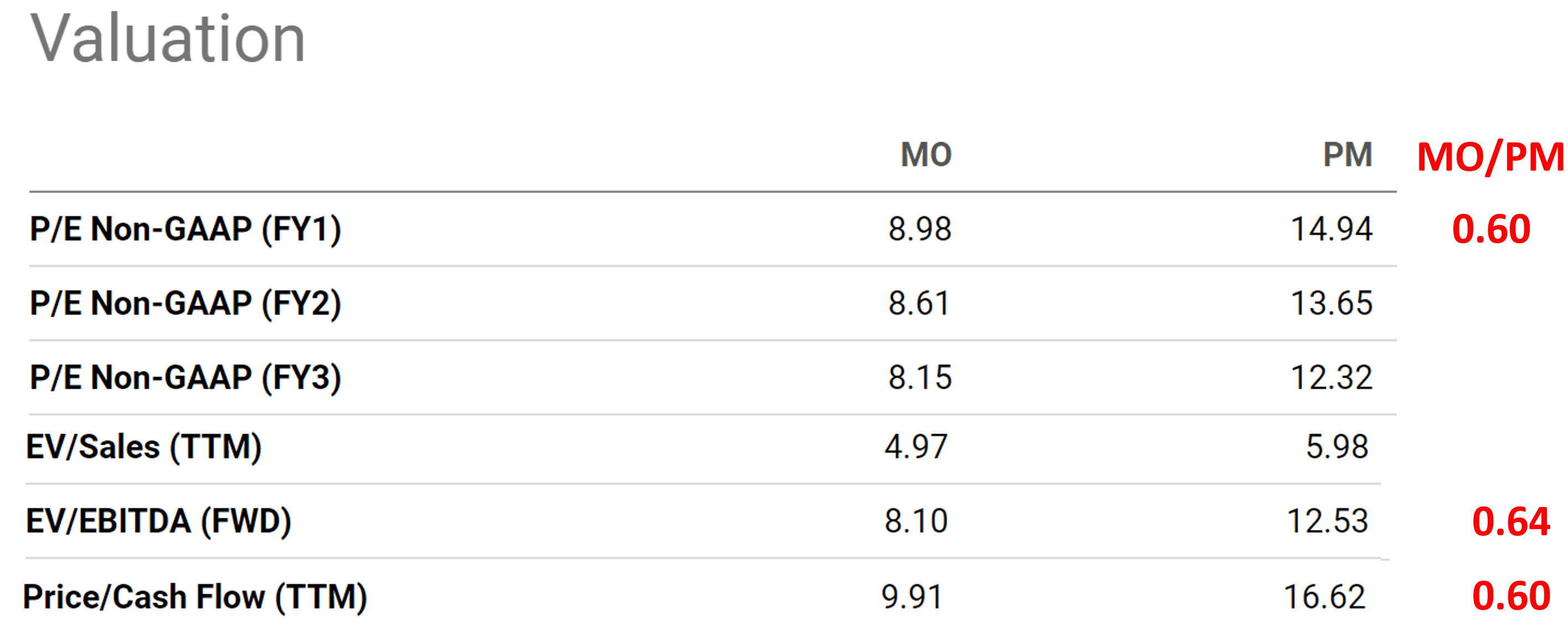The image size is (1568, 630).
Task: Click the EV/EBITDA (FWD) row label
Action: (x=158, y=521)
